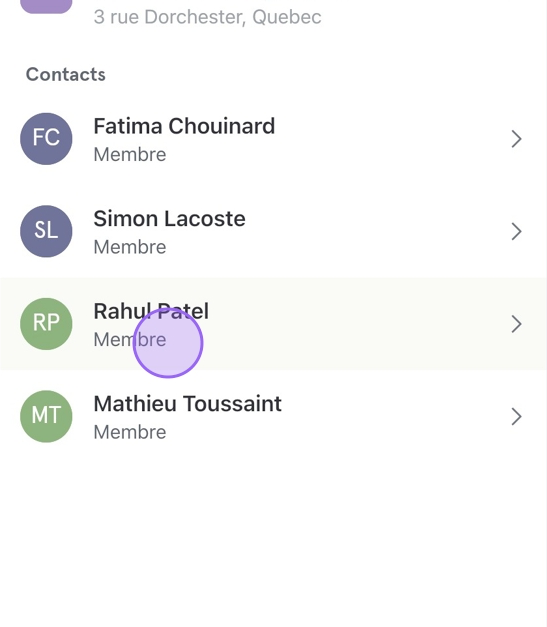Click the chevron next to Rahul Patel
This screenshot has height=627, width=547.
point(517,324)
